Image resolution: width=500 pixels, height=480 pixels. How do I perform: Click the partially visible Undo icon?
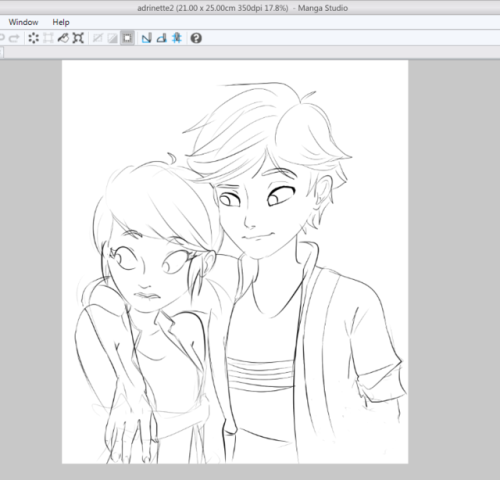point(2,38)
